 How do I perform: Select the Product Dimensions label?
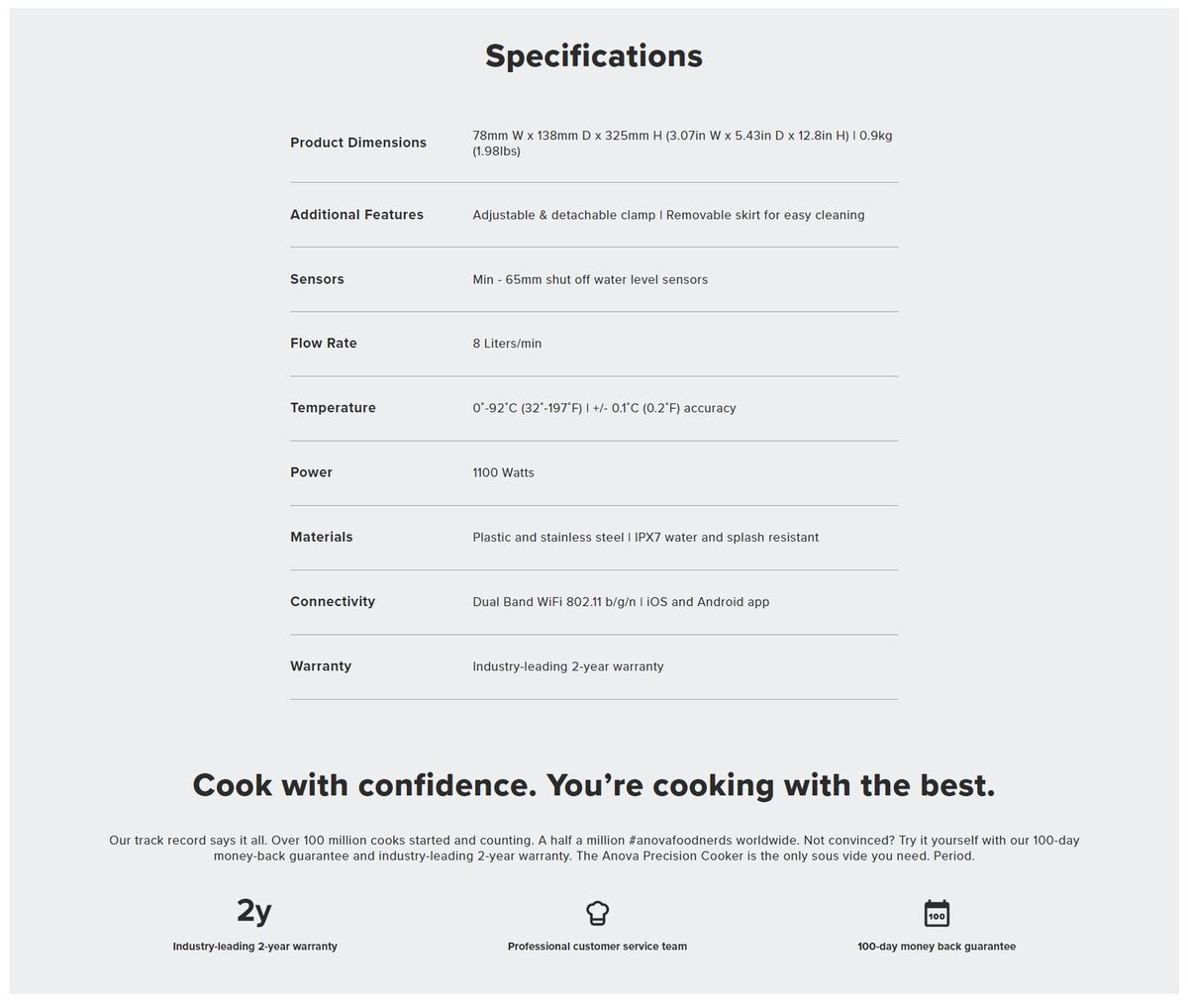(x=358, y=143)
